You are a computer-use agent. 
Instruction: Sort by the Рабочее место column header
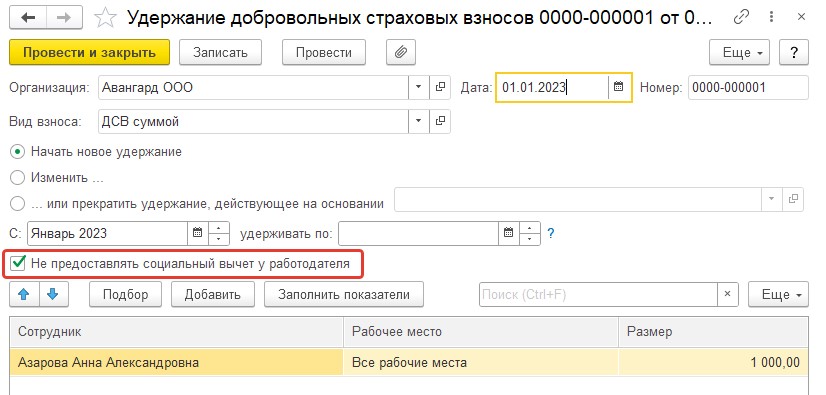(481, 332)
